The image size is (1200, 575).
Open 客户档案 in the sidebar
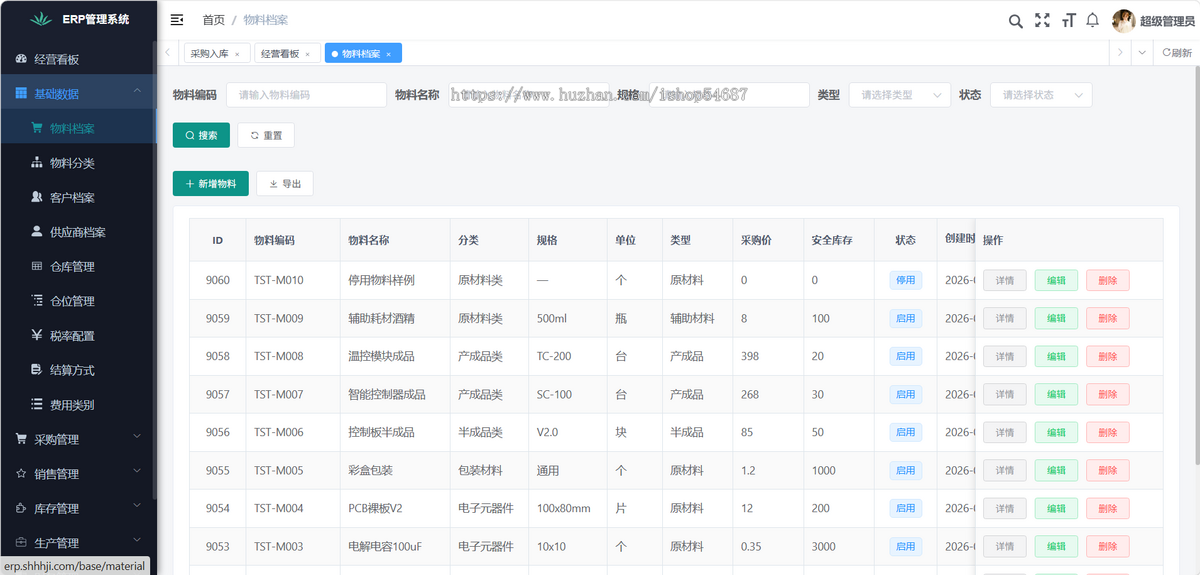coord(78,197)
